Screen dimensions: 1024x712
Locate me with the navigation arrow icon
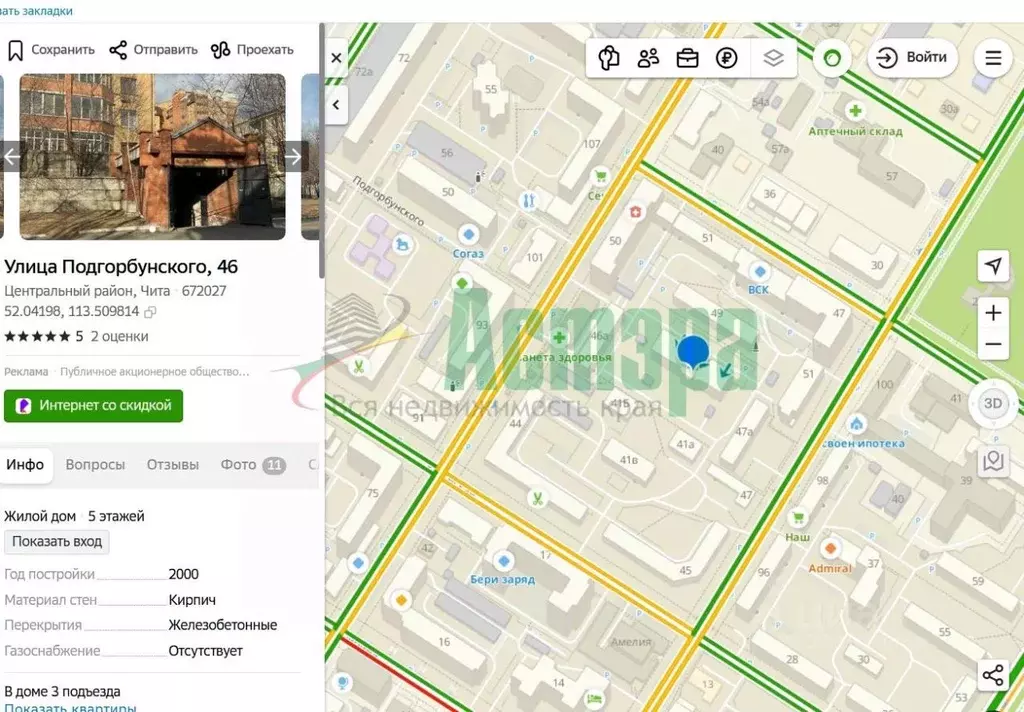993,266
